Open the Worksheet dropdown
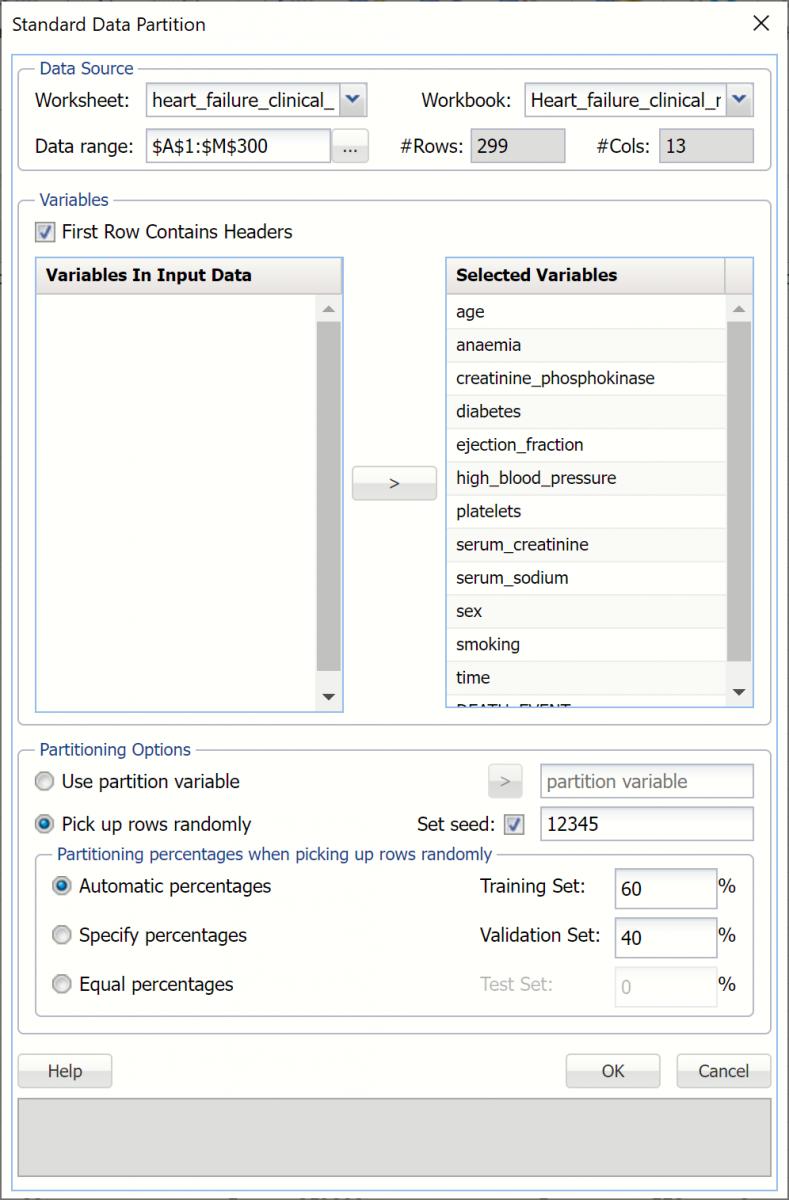 coord(354,100)
